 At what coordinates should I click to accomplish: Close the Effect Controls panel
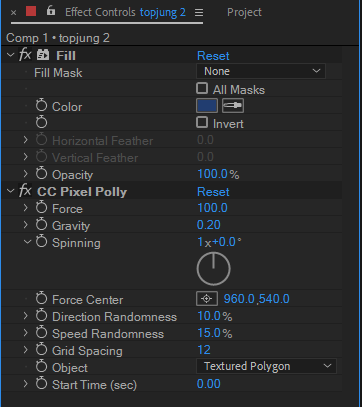click(x=13, y=13)
